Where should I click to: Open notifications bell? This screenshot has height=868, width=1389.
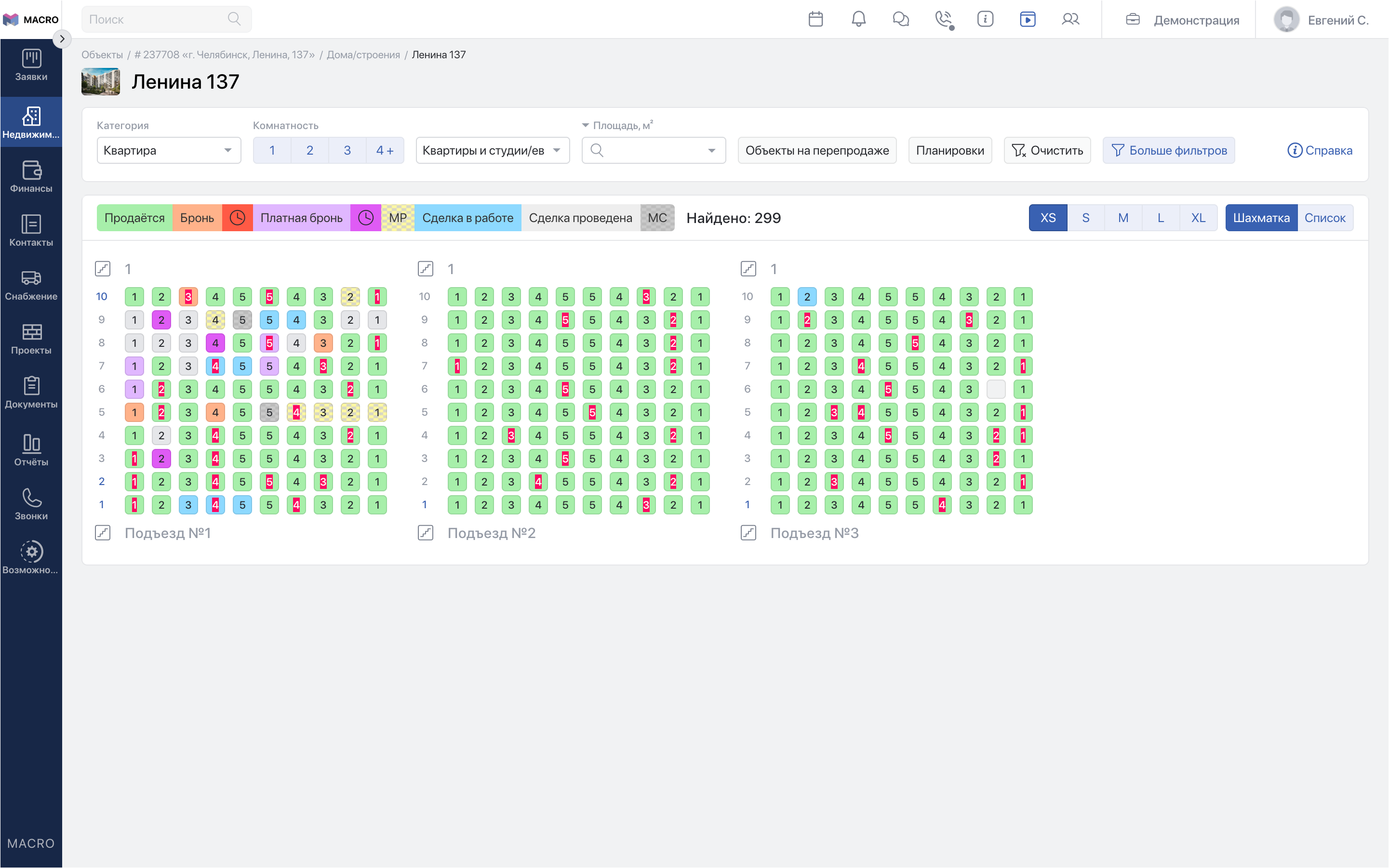pos(858,19)
